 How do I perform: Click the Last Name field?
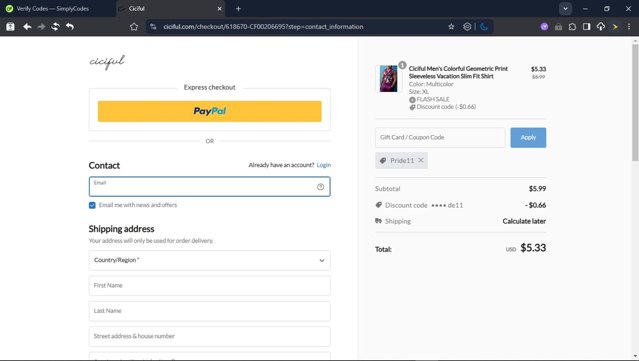[x=209, y=311]
